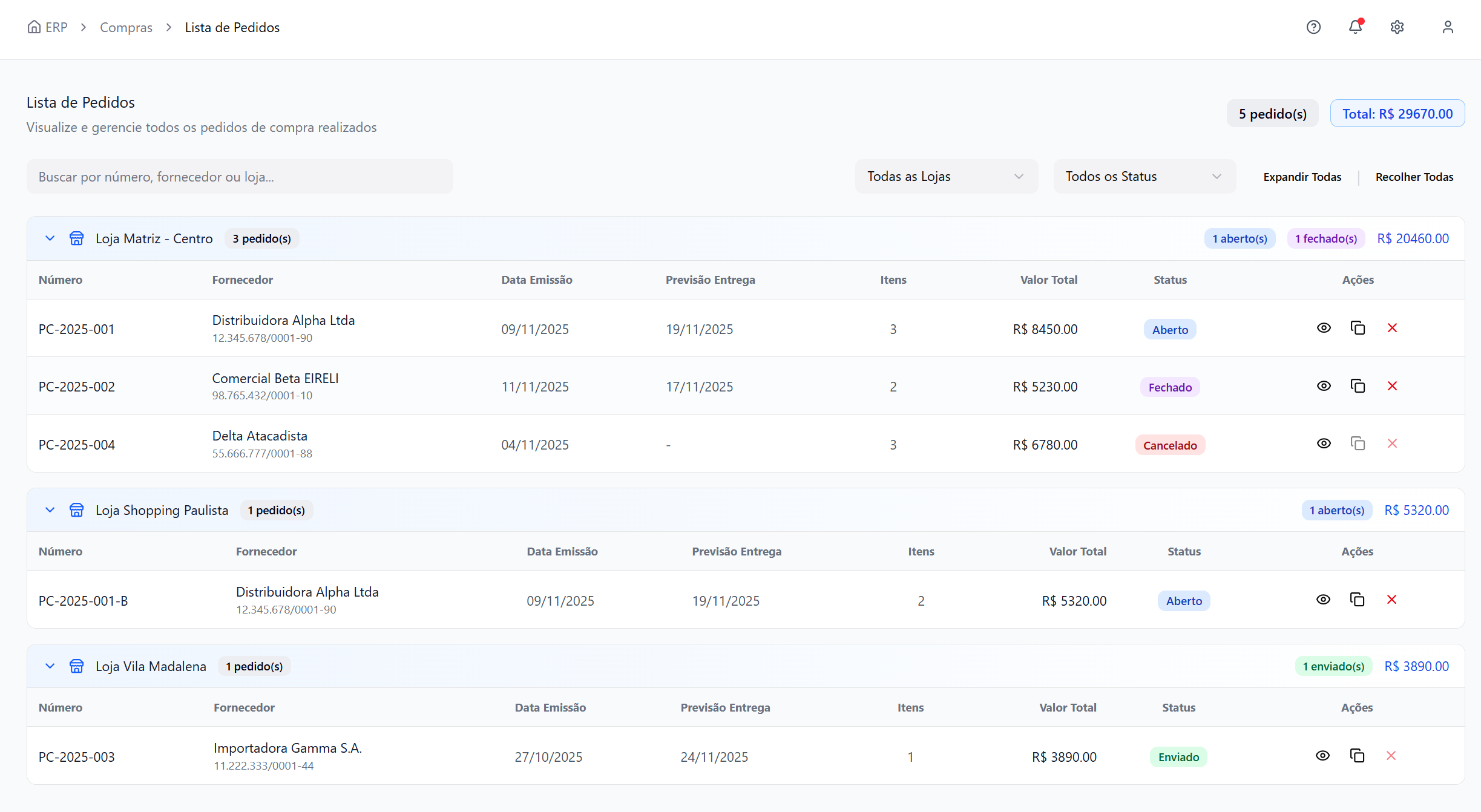This screenshot has height=812, width=1481.
Task: View details of order PC-2025-003
Action: [1322, 756]
